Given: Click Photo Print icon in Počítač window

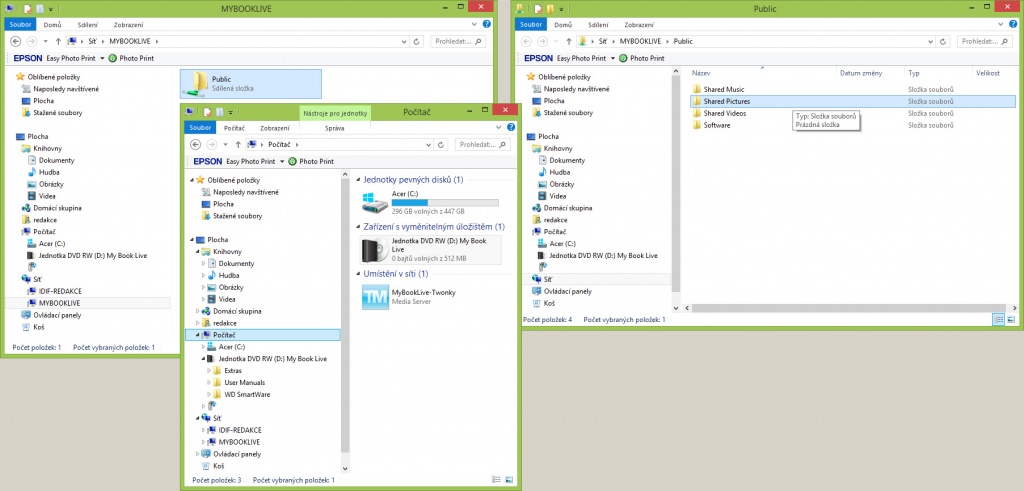Looking at the screenshot, I should pyautogui.click(x=293, y=161).
